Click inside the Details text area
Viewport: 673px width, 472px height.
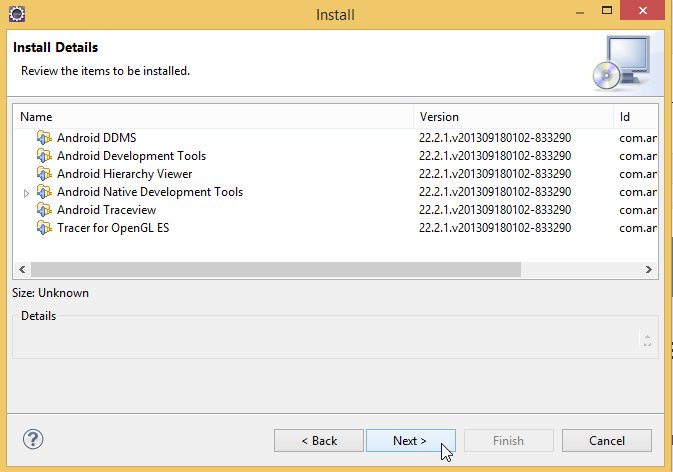(x=326, y=340)
